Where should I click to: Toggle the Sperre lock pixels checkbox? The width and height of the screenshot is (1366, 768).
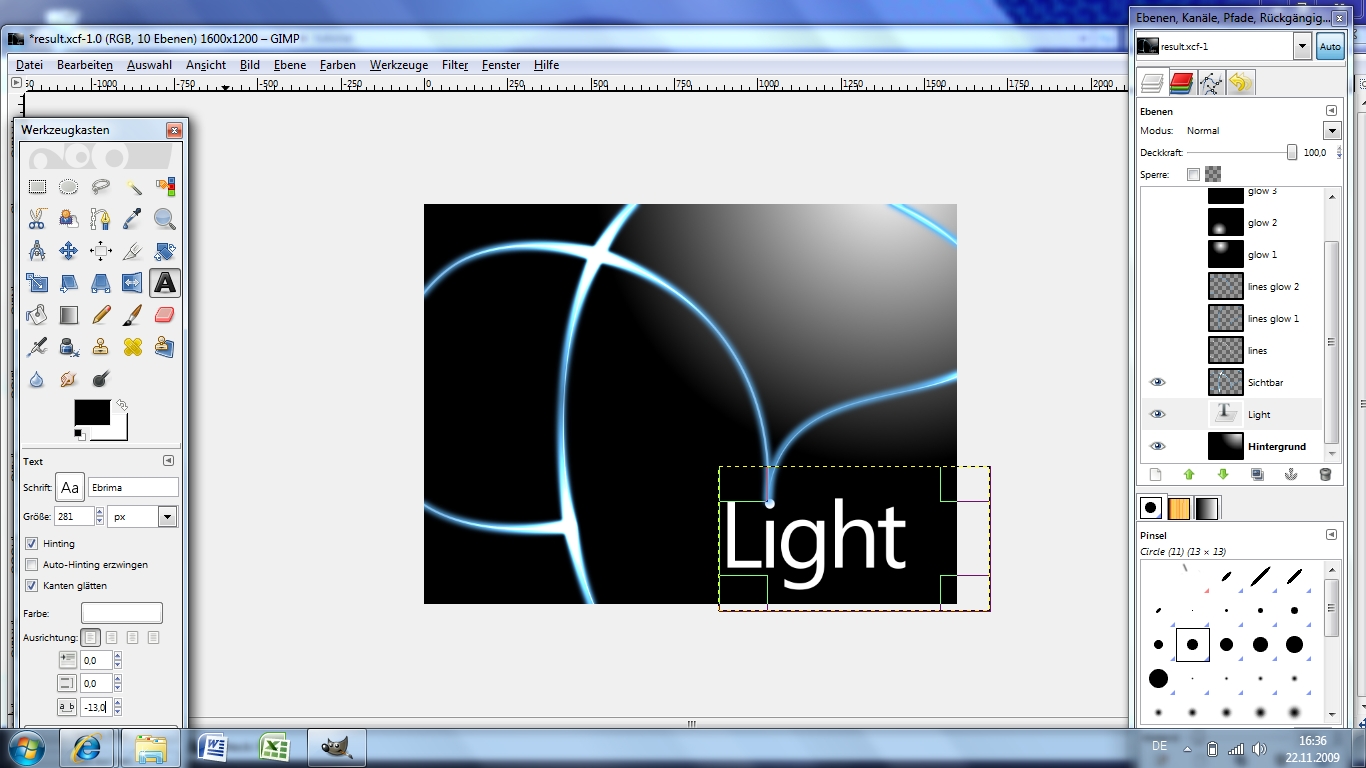(x=1193, y=174)
